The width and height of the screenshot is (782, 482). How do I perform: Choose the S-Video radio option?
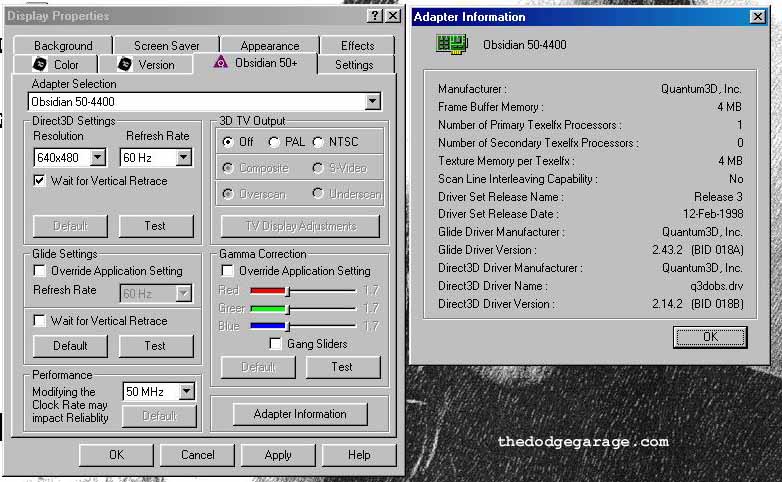(318, 168)
